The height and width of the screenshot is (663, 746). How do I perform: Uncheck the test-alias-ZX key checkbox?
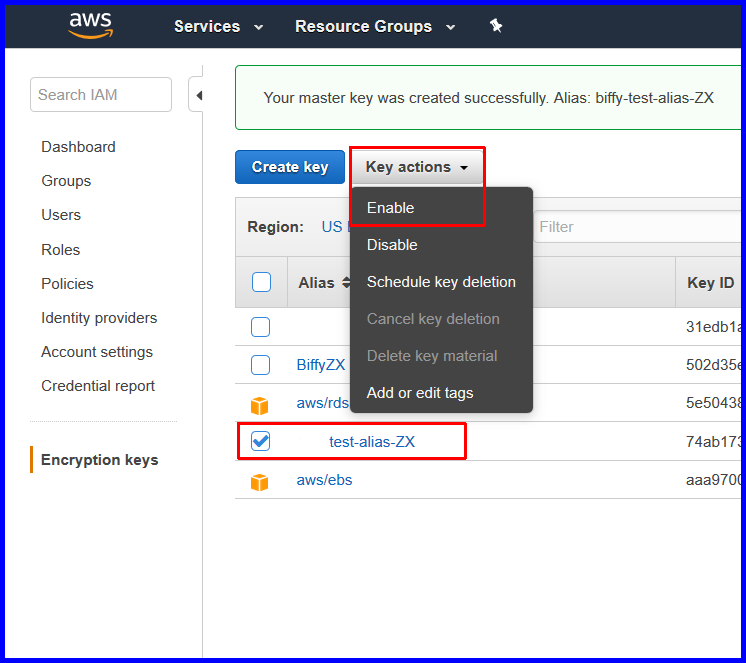point(260,441)
